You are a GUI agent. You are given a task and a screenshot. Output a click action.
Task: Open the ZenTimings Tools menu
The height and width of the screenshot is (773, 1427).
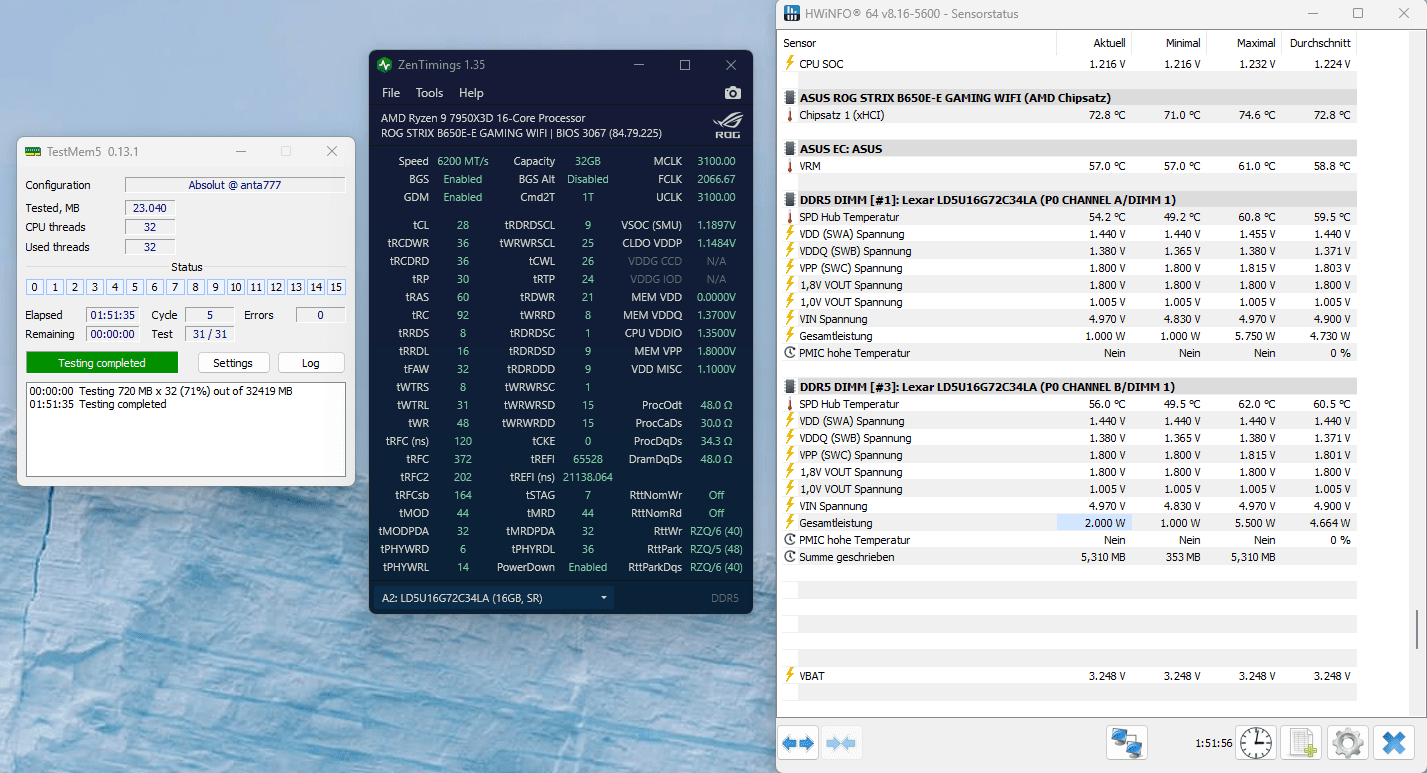pyautogui.click(x=429, y=93)
